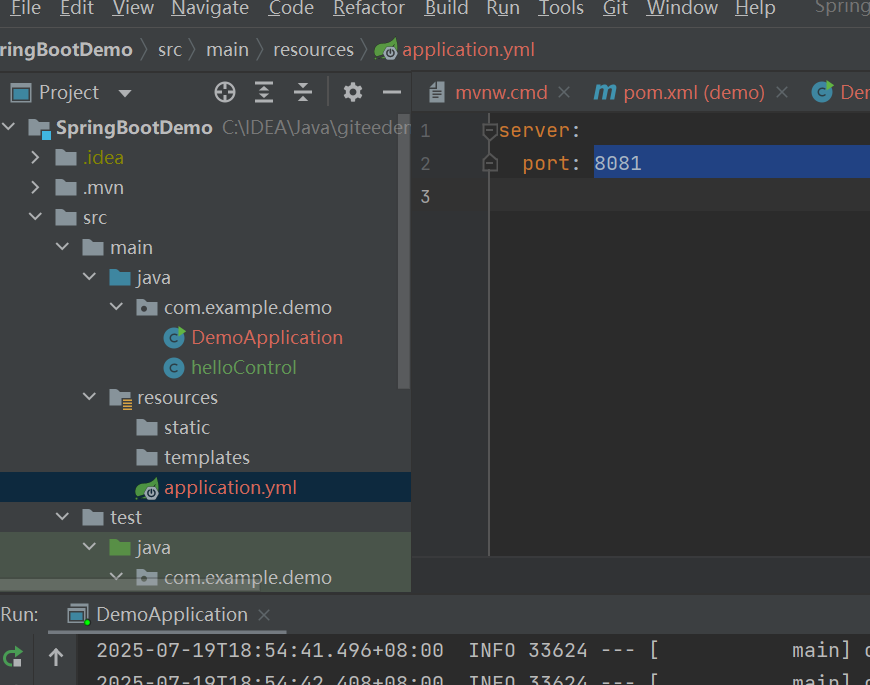Open the Edit menu
Screen dimensions: 870x685
coord(77,8)
